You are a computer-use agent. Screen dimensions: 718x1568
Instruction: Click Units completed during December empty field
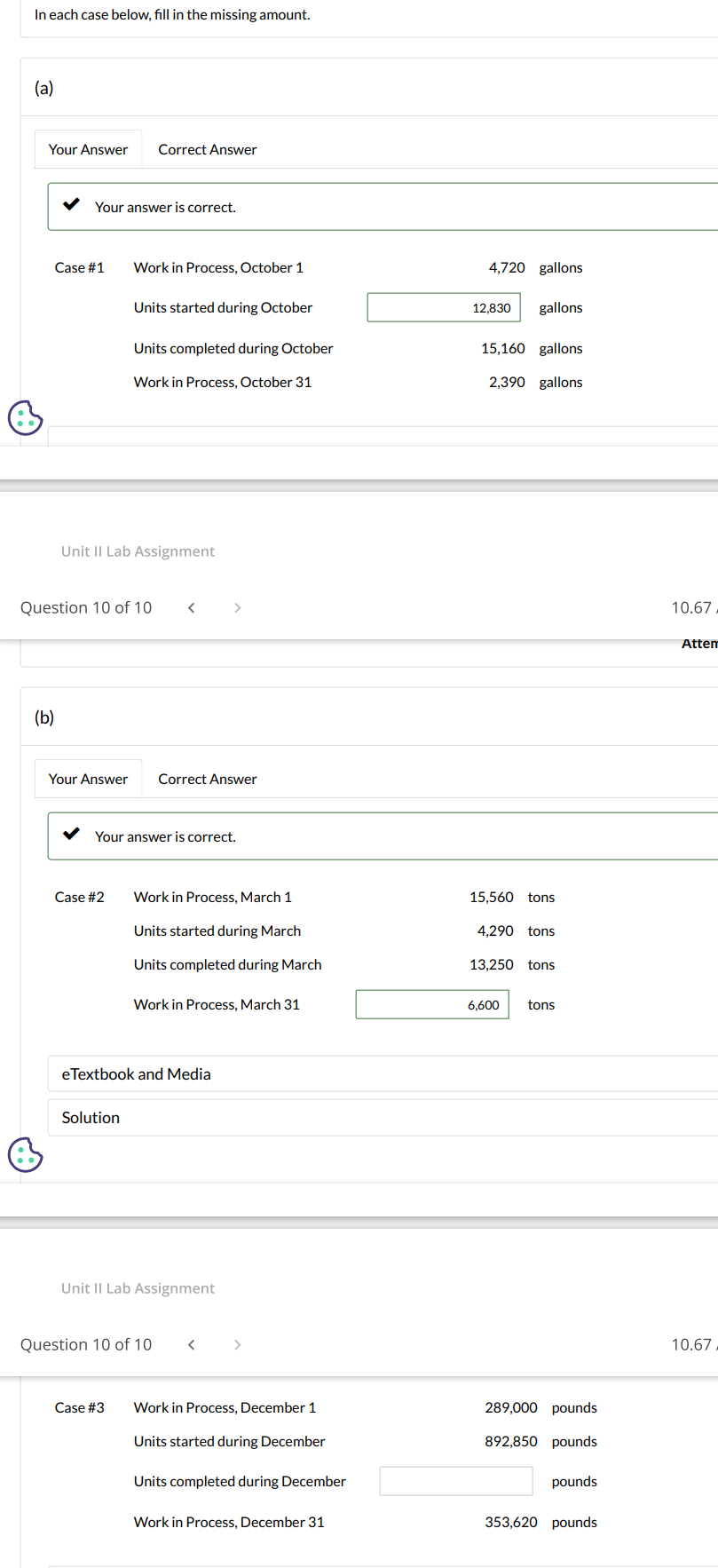456,1481
